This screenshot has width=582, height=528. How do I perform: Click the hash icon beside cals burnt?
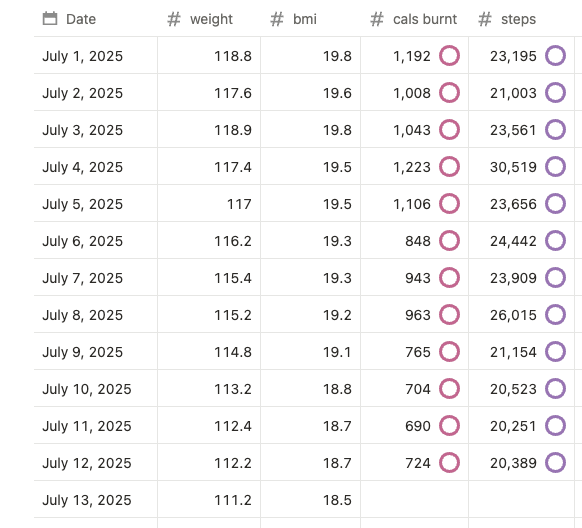coord(377,19)
